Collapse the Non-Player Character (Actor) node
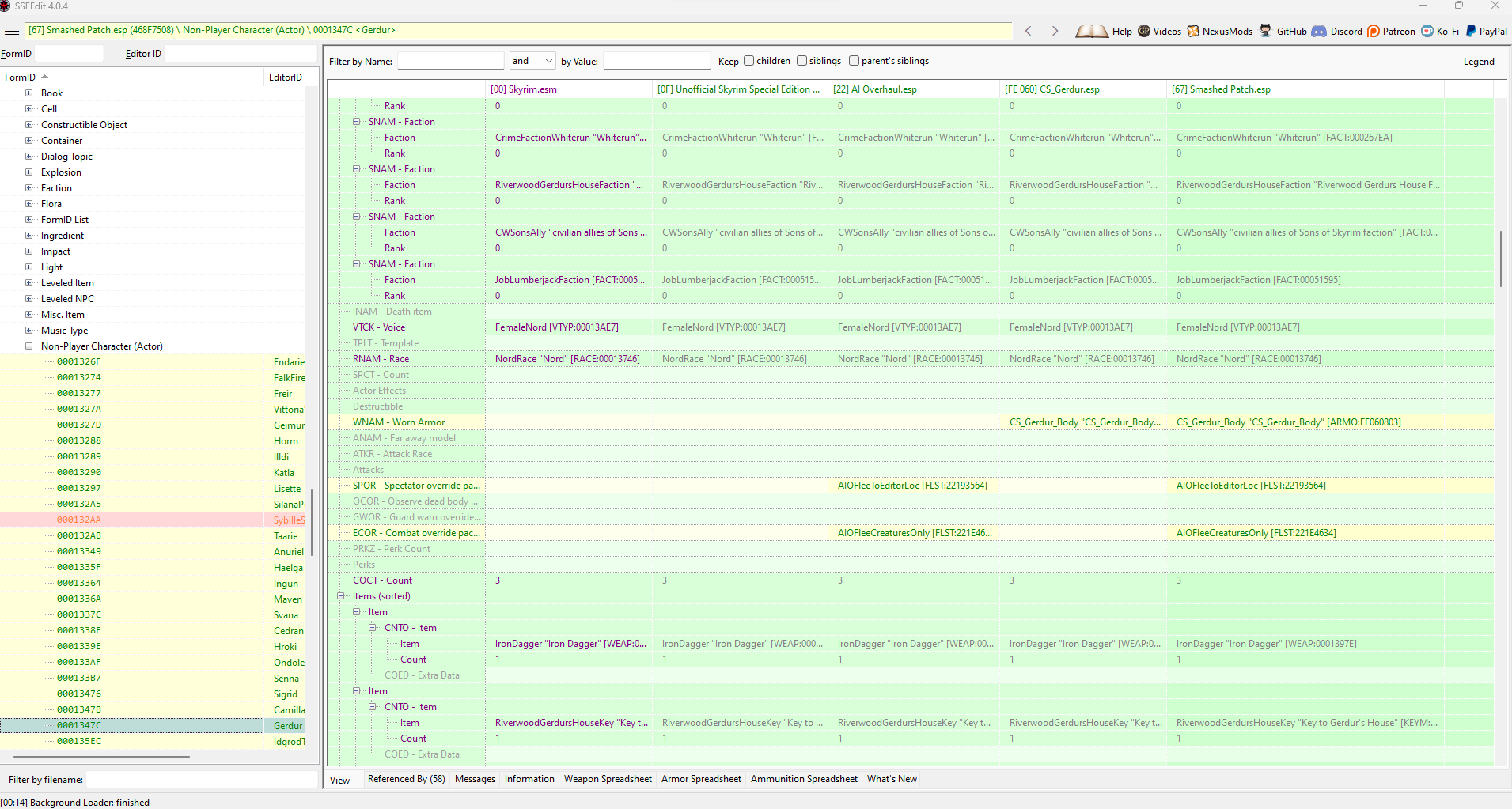The image size is (1512, 809). 29,346
